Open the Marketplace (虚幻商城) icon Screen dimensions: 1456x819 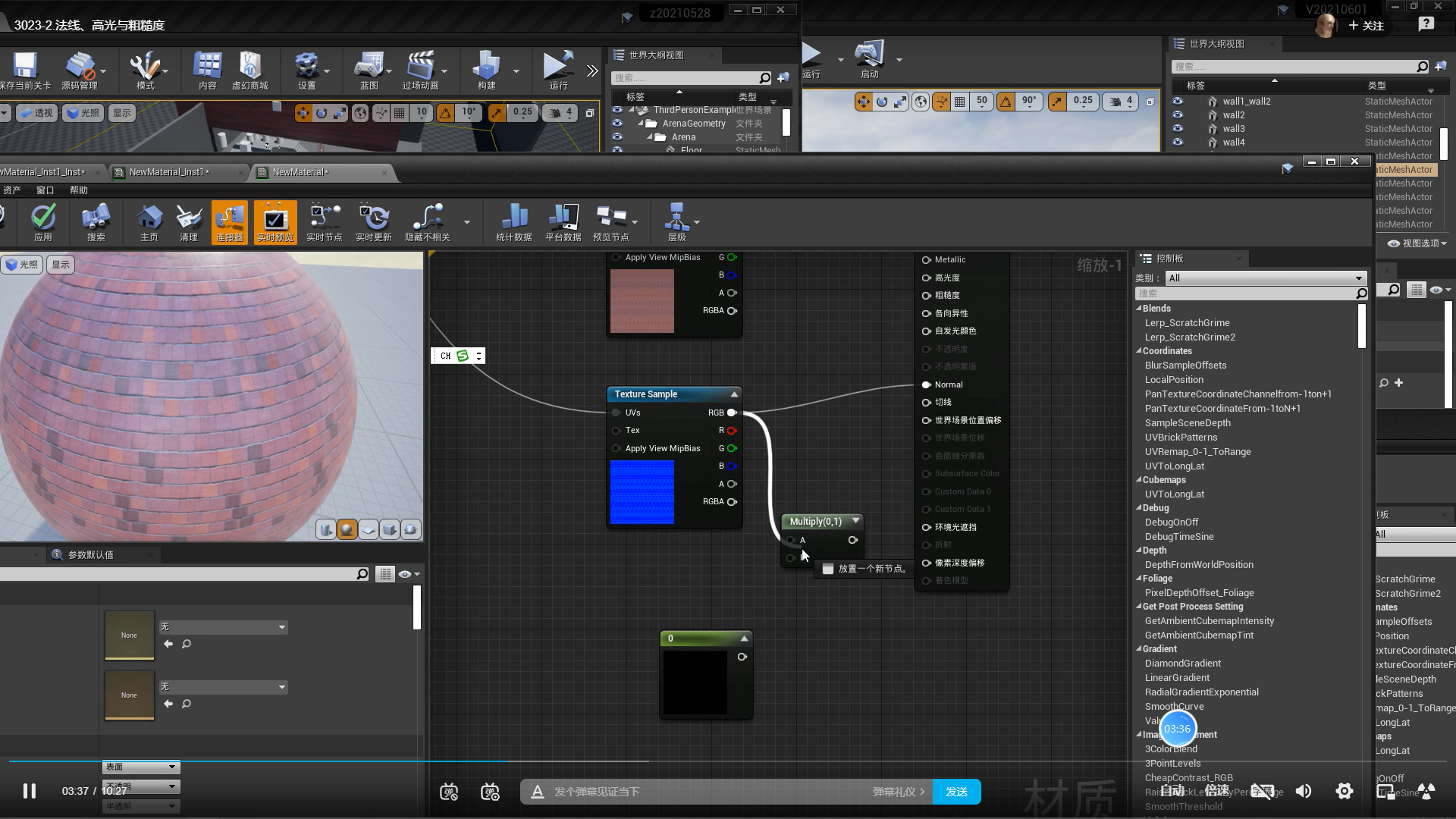250,71
